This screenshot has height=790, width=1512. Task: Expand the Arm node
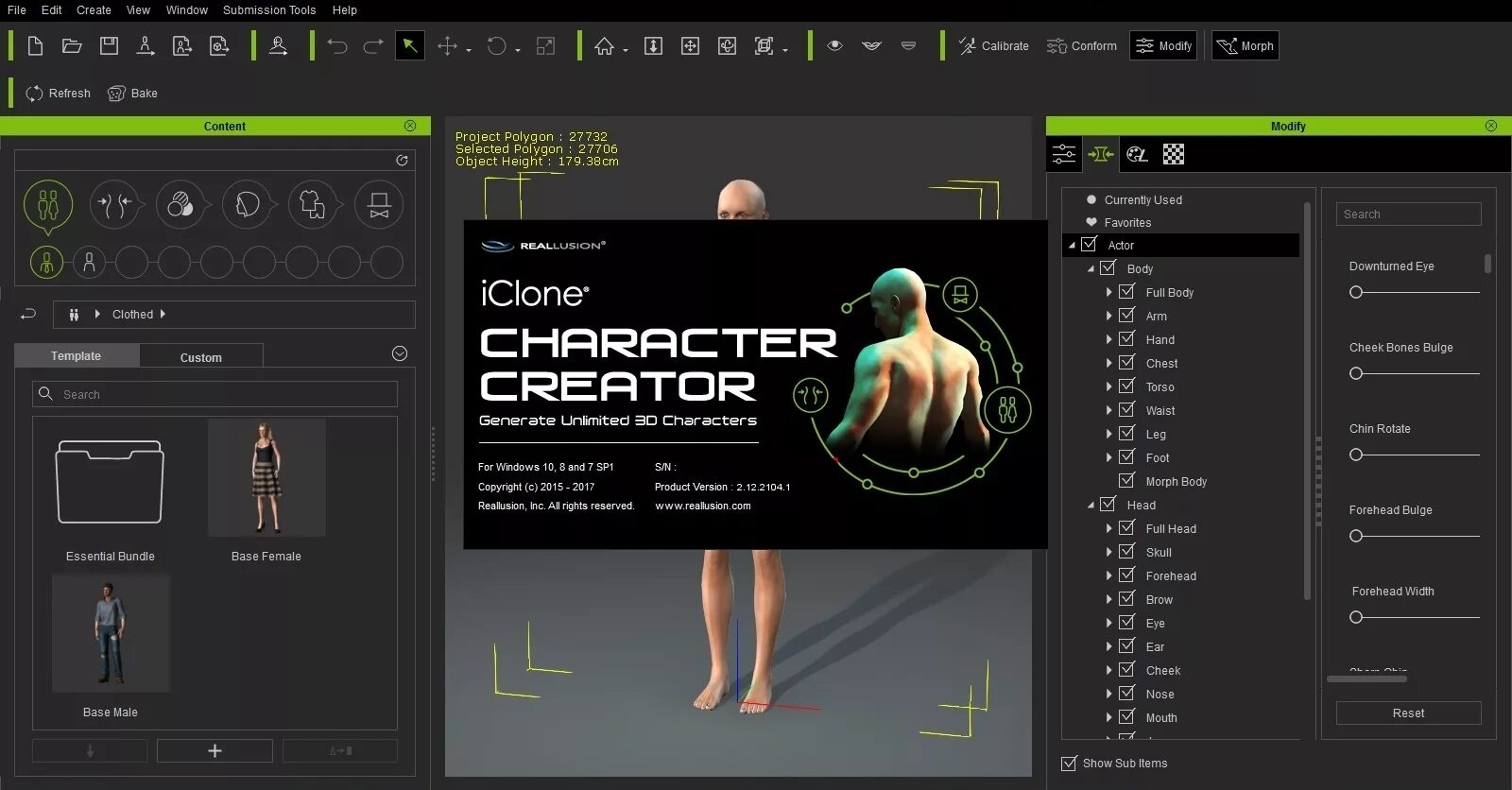1108,317
